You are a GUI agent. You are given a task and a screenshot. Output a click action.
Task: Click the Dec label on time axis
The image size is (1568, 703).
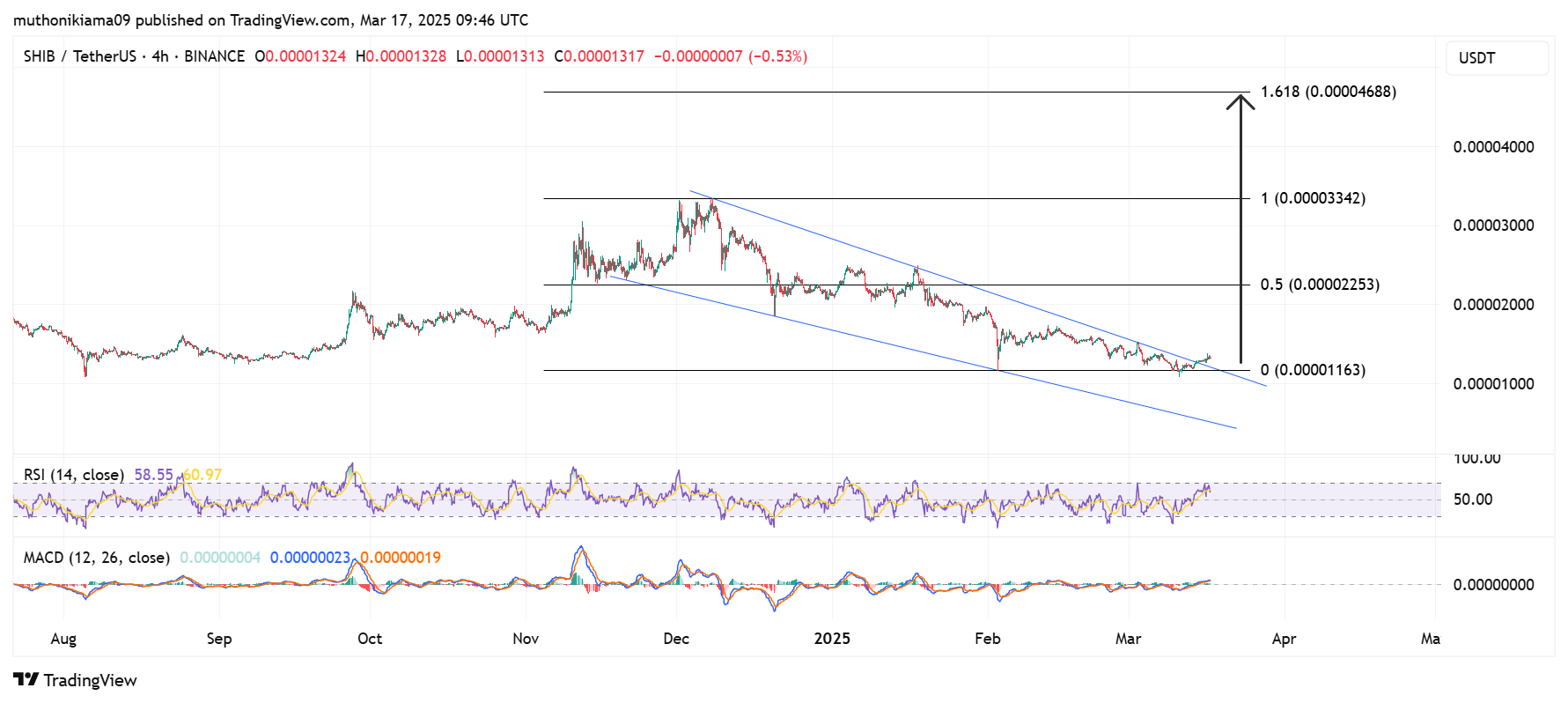coord(676,639)
